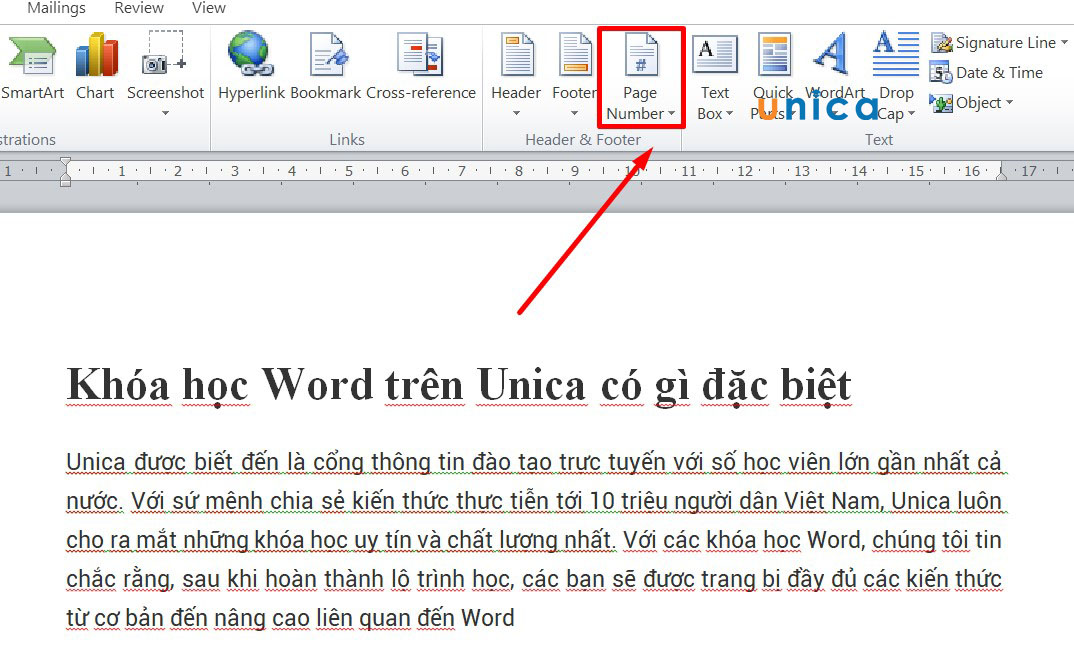
Task: Insert a Hyperlink
Action: [251, 66]
